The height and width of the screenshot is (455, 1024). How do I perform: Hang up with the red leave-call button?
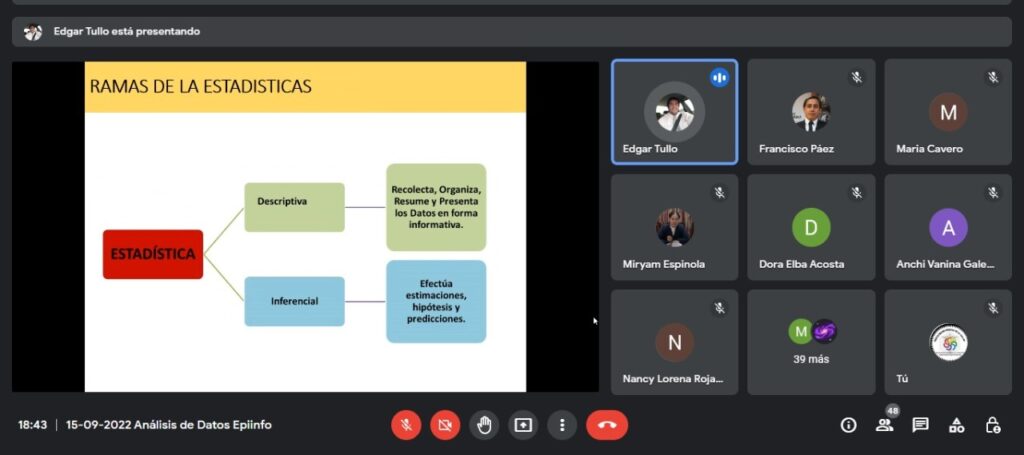point(607,426)
